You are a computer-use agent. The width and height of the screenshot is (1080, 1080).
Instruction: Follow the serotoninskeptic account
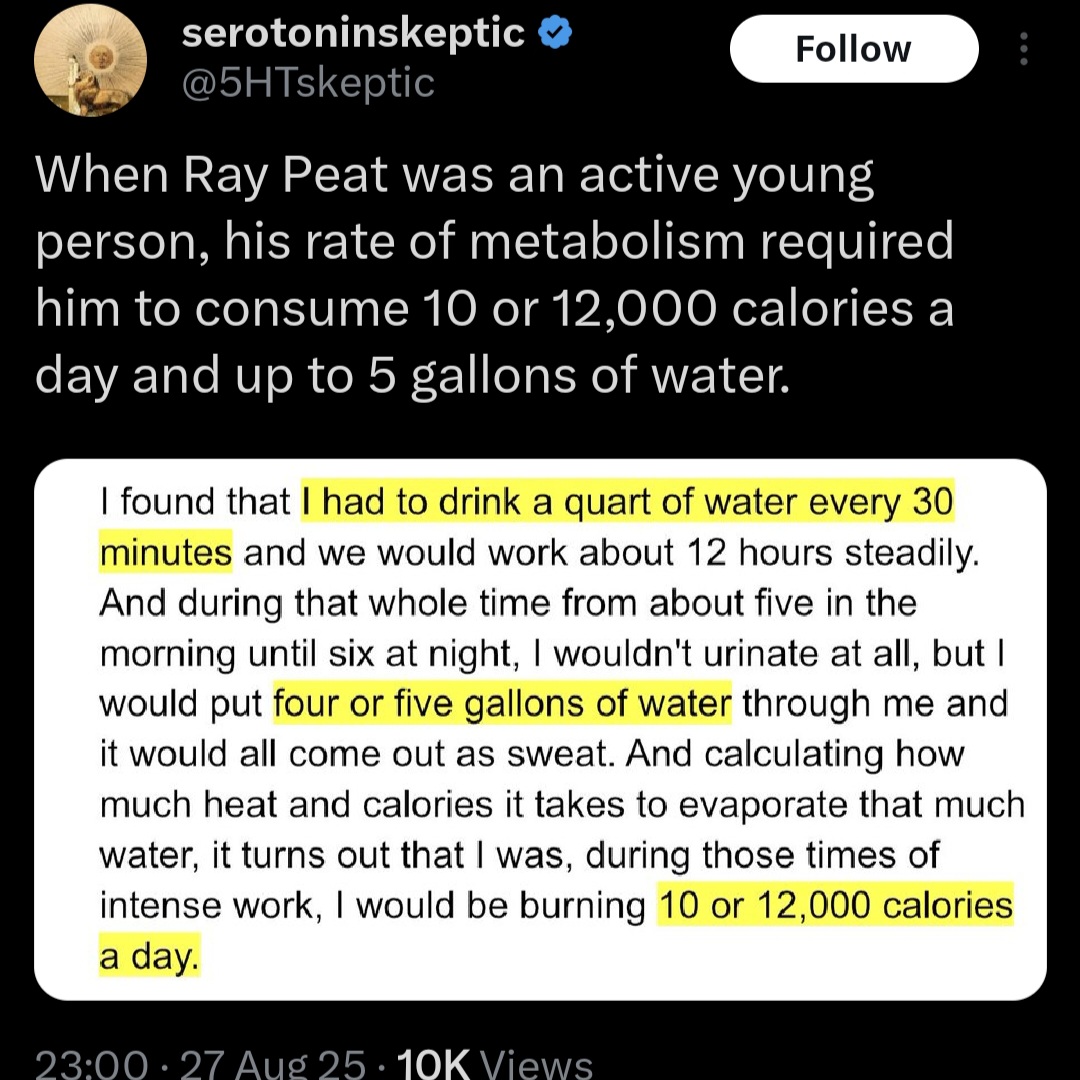(x=853, y=49)
